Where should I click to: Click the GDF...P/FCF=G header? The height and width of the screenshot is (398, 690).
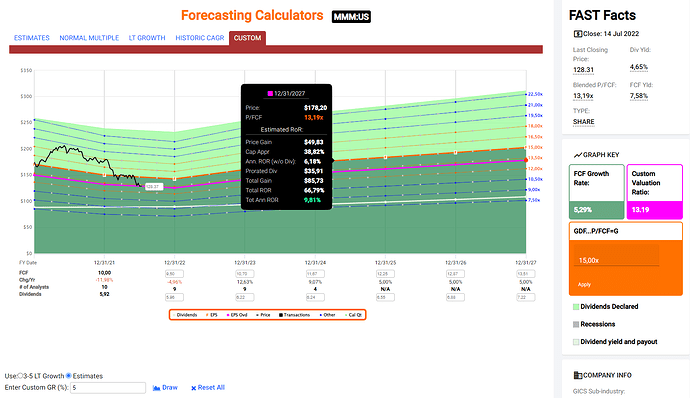tap(596, 231)
